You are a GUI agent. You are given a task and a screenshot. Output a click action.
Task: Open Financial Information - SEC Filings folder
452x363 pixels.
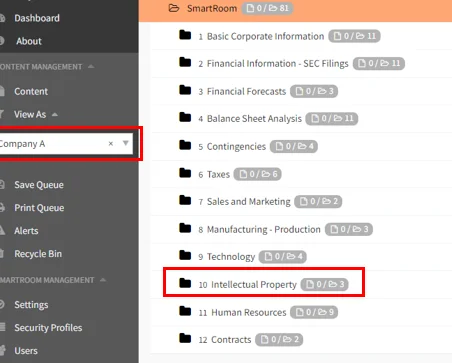click(277, 63)
